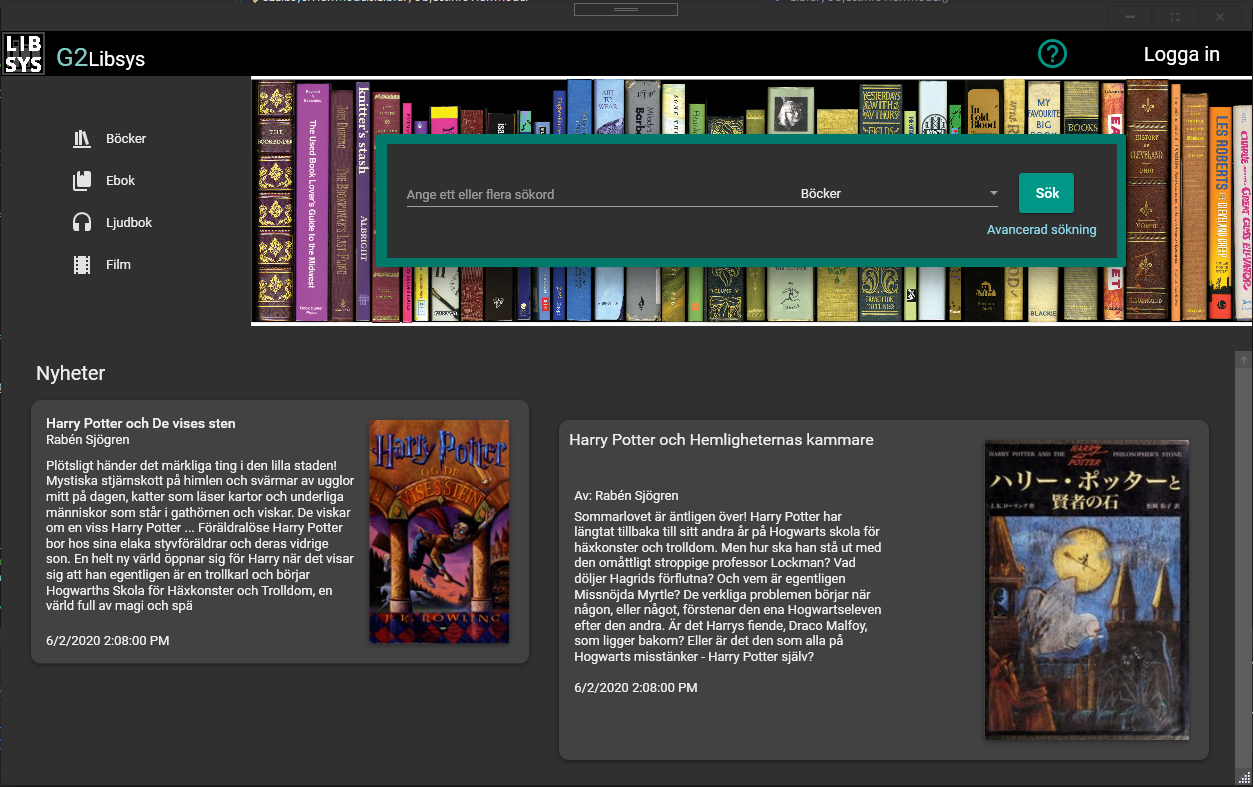The image size is (1254, 787).
Task: Minimize the Libsys window
Action: [1130, 17]
